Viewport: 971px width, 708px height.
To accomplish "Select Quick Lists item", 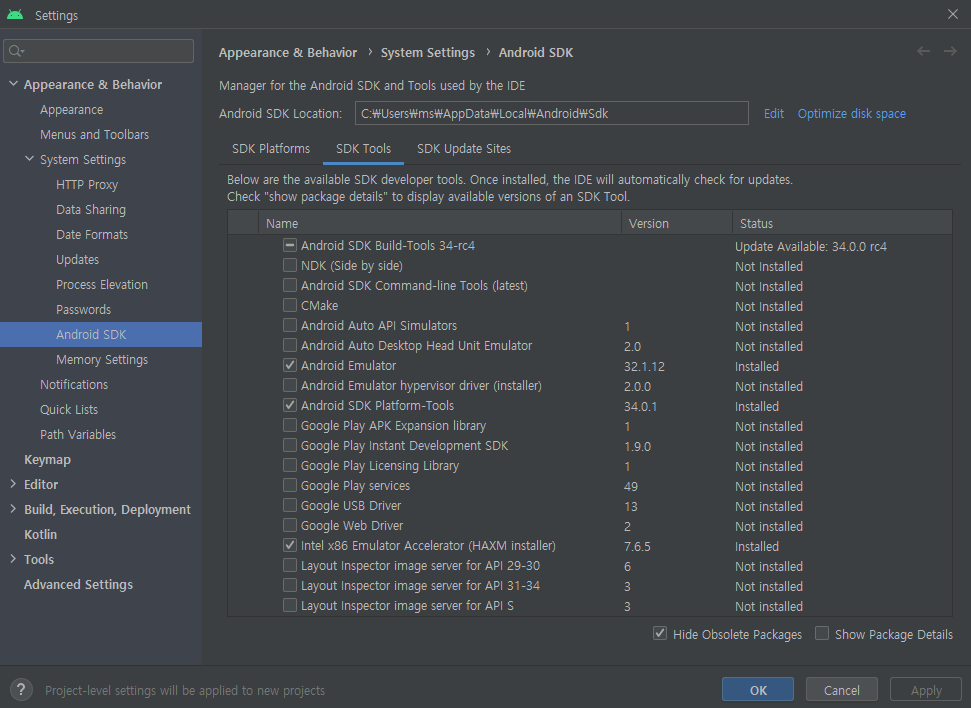I will pyautogui.click(x=69, y=409).
